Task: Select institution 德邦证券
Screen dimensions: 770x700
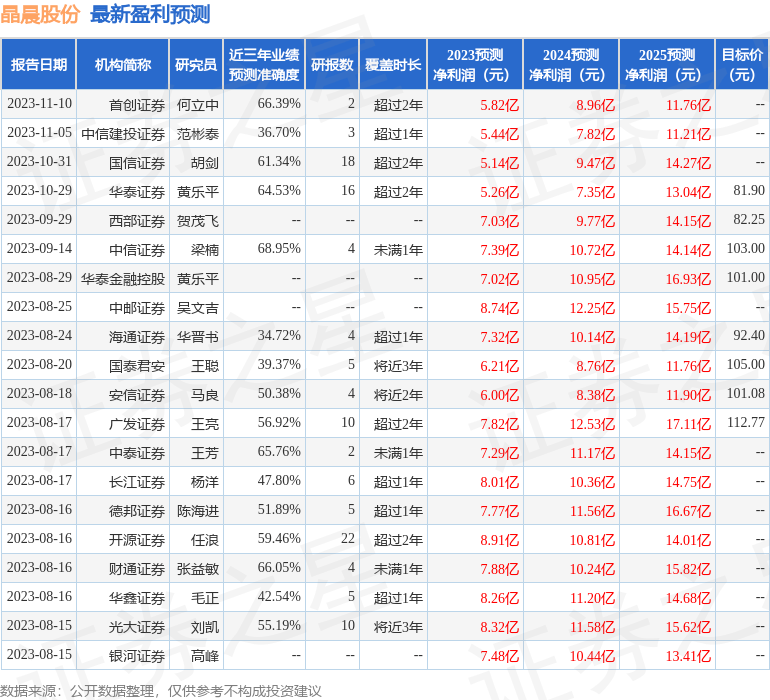Action: (137, 511)
